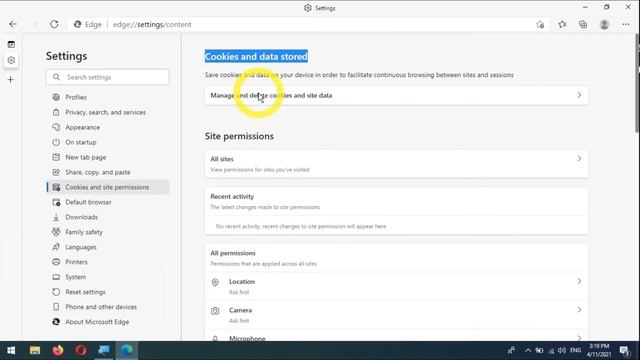
Task: Launch Opera from the taskbar
Action: 80,350
